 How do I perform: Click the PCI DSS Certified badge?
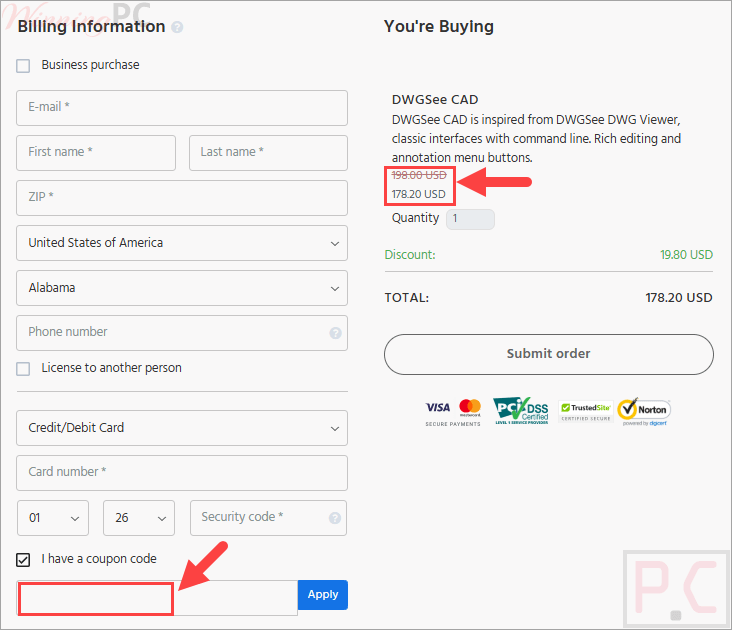click(x=521, y=411)
